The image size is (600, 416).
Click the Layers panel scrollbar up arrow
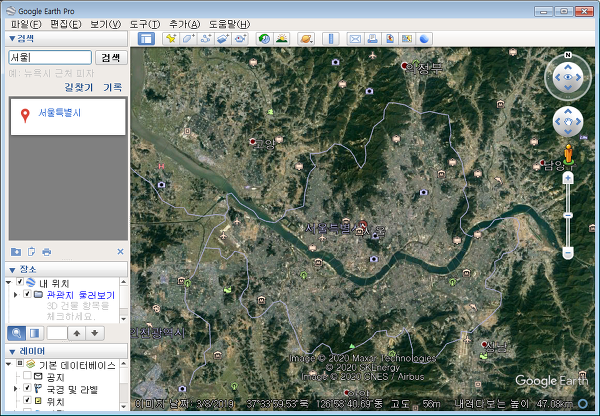124,363
